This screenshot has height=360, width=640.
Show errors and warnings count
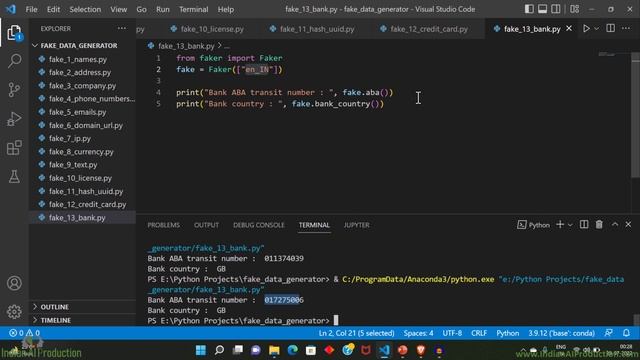pos(24,333)
